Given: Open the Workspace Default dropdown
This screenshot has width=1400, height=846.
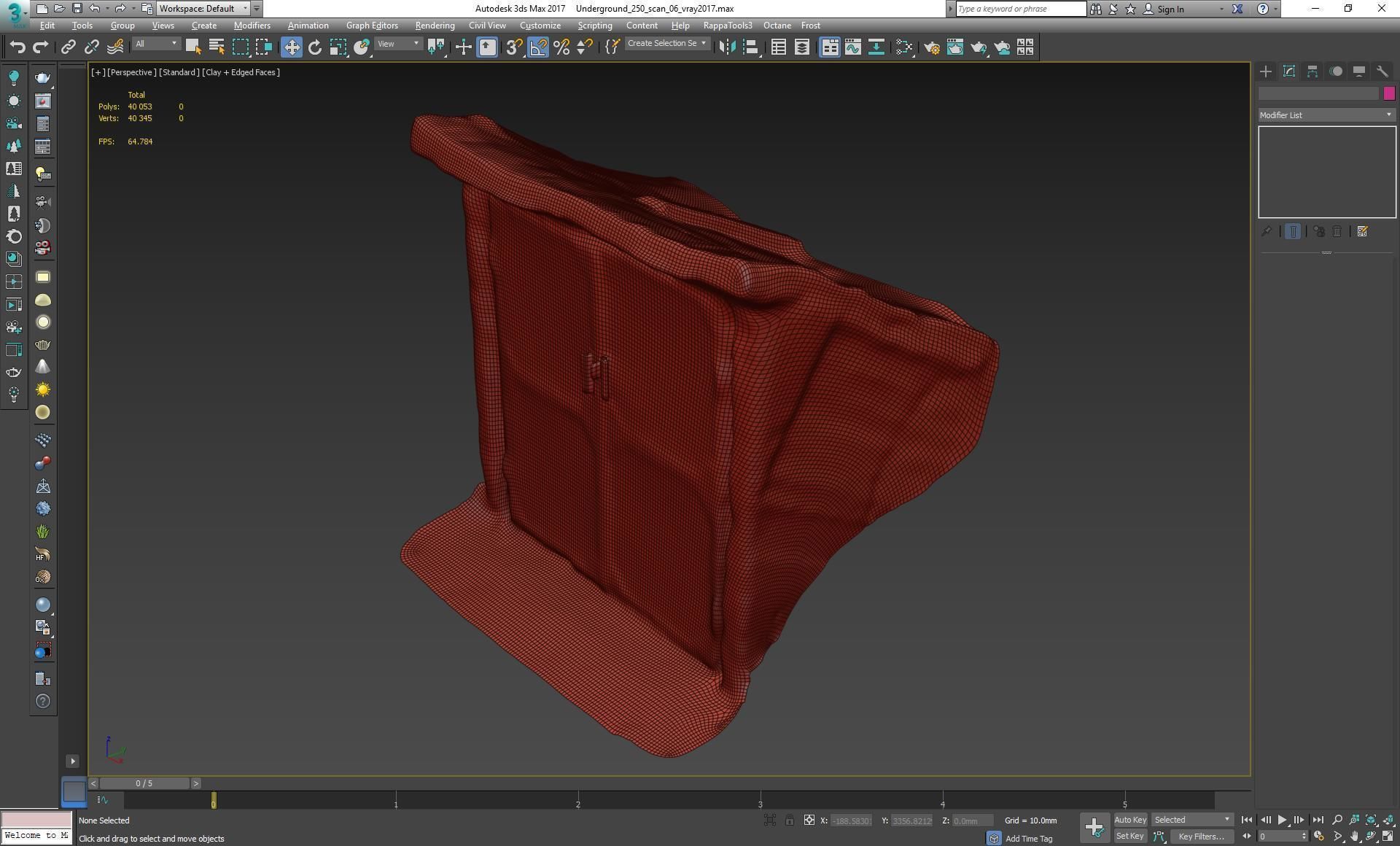Looking at the screenshot, I should [203, 9].
